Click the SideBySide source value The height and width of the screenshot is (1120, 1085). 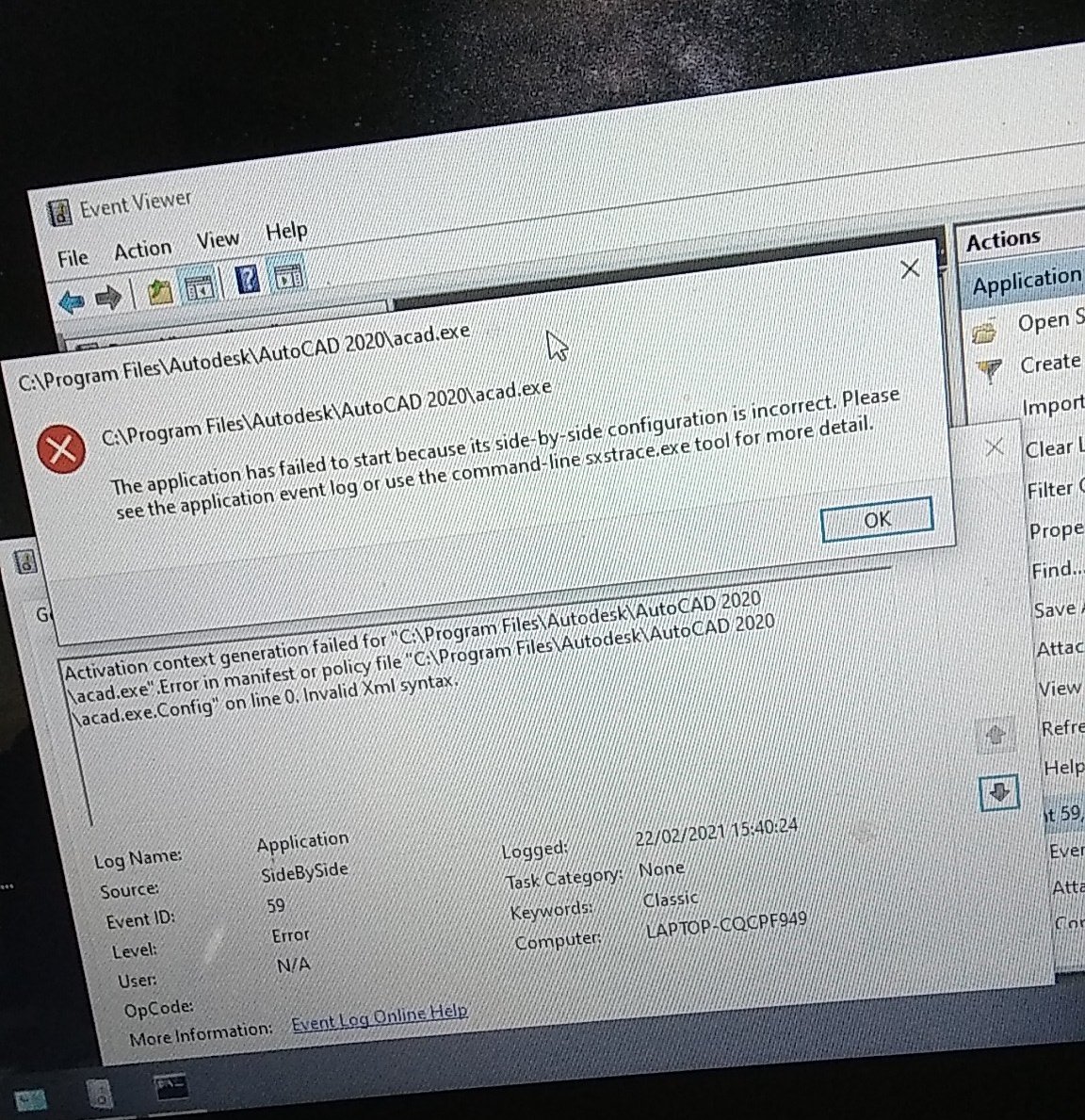pyautogui.click(x=304, y=873)
